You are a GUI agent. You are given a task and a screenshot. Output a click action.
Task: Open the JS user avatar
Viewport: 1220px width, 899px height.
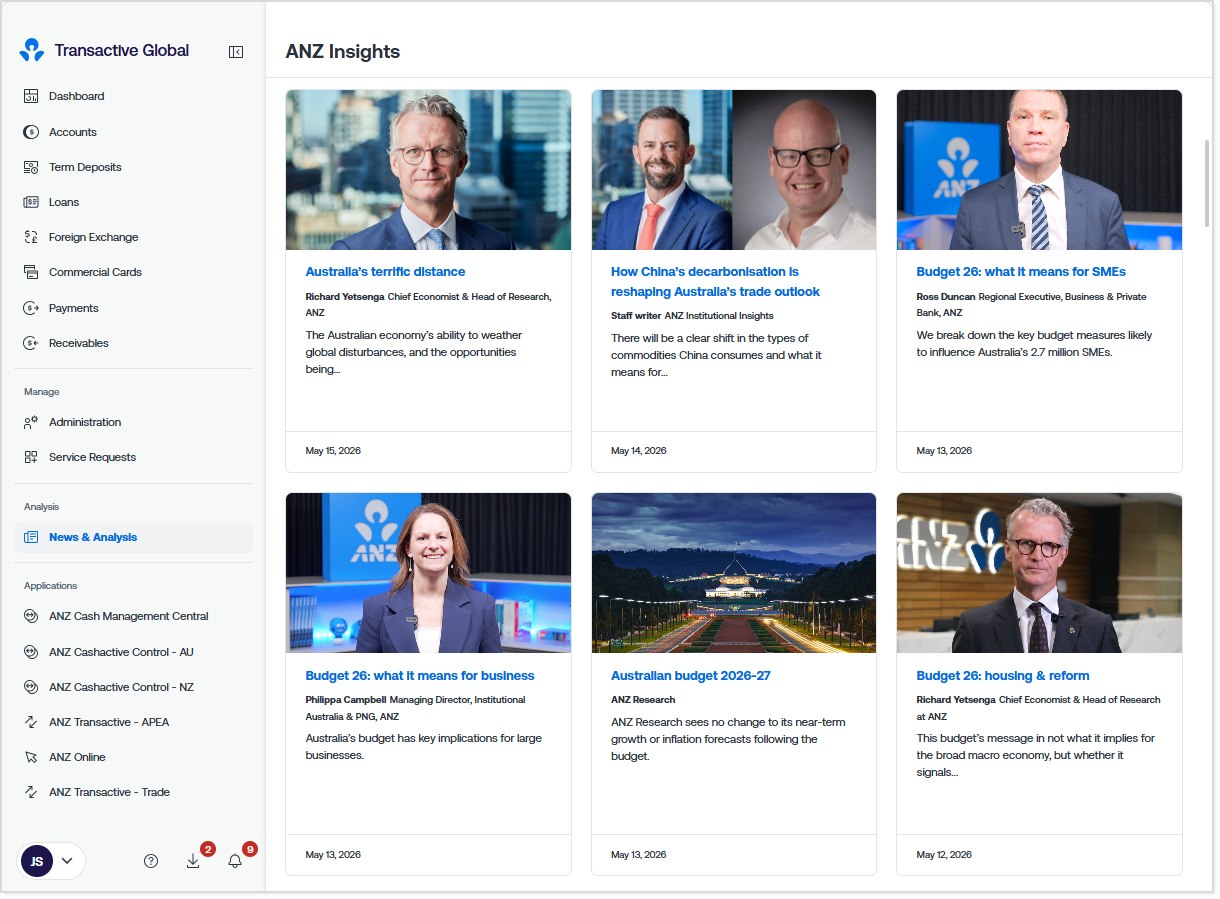pyautogui.click(x=37, y=861)
